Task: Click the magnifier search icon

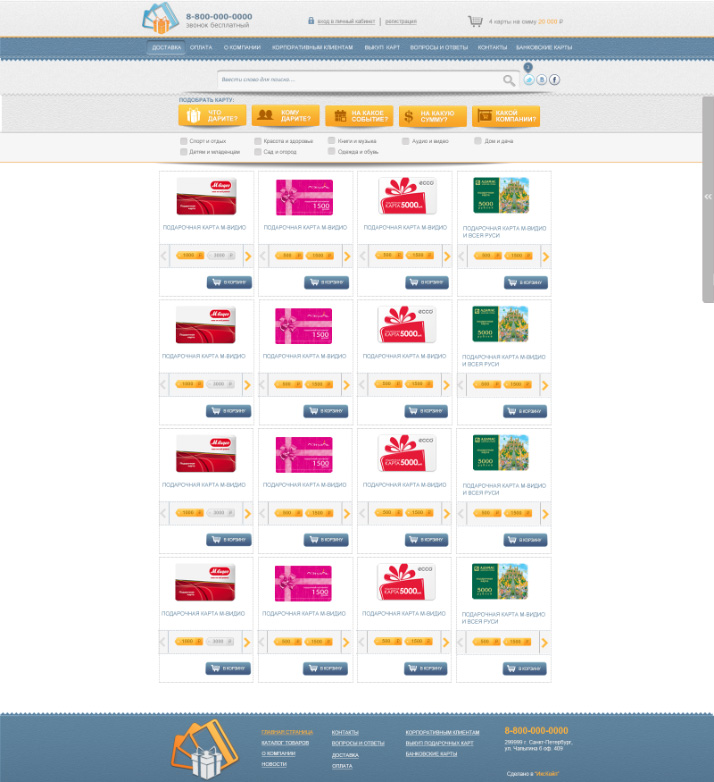Action: [509, 80]
